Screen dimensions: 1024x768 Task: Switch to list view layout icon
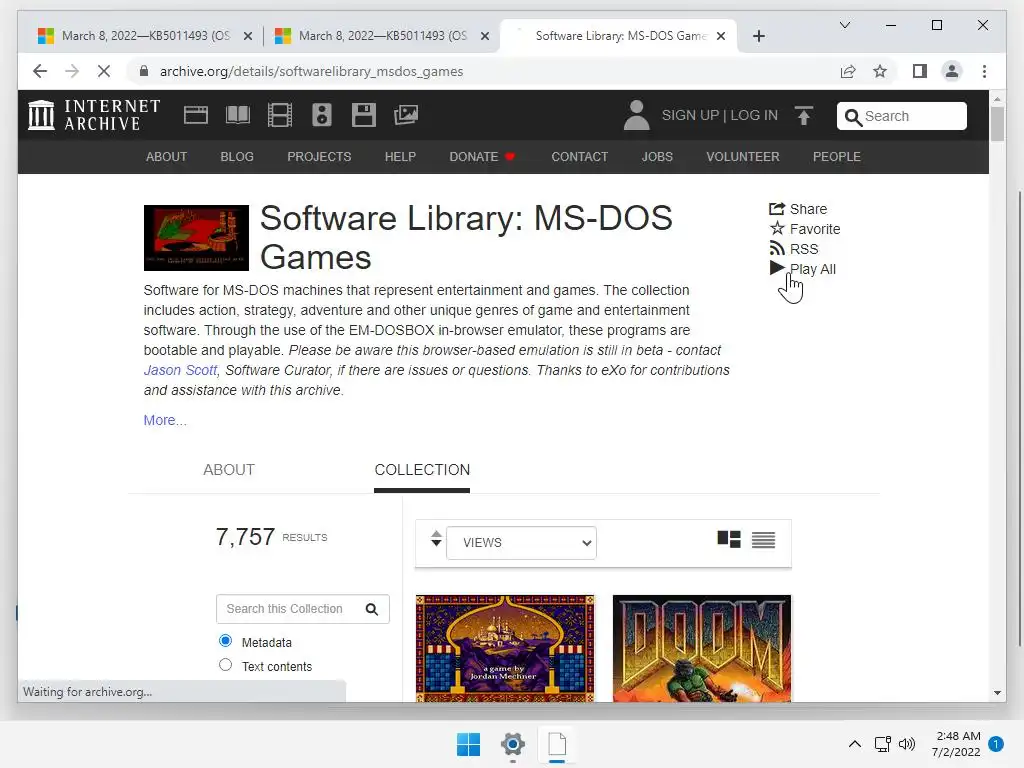point(763,540)
